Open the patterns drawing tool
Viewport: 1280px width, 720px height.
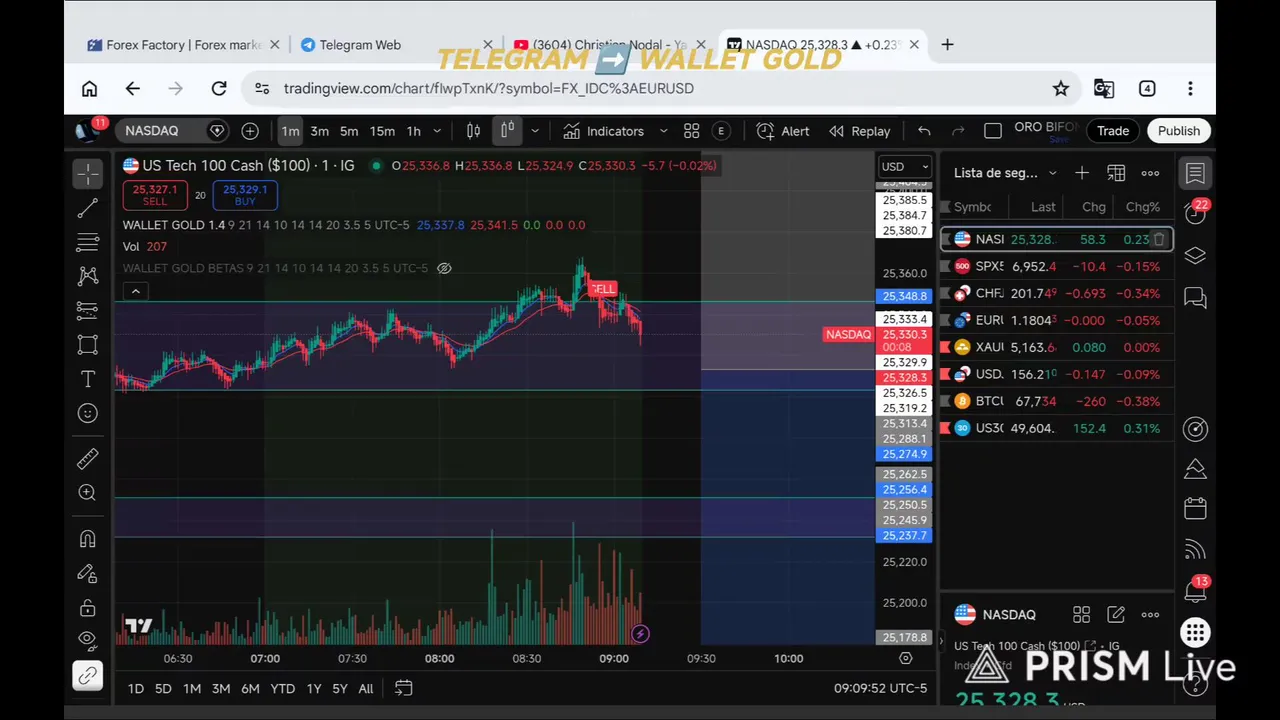tap(88, 276)
